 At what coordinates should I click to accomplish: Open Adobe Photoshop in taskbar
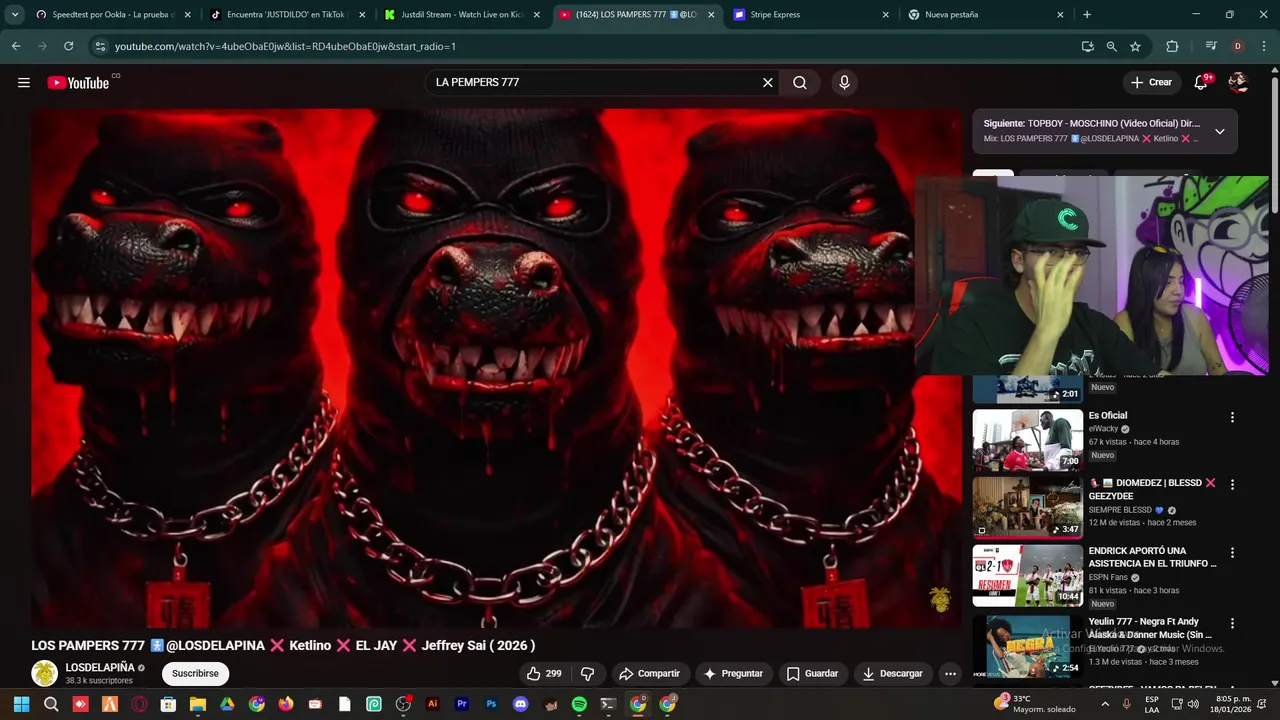[x=491, y=704]
